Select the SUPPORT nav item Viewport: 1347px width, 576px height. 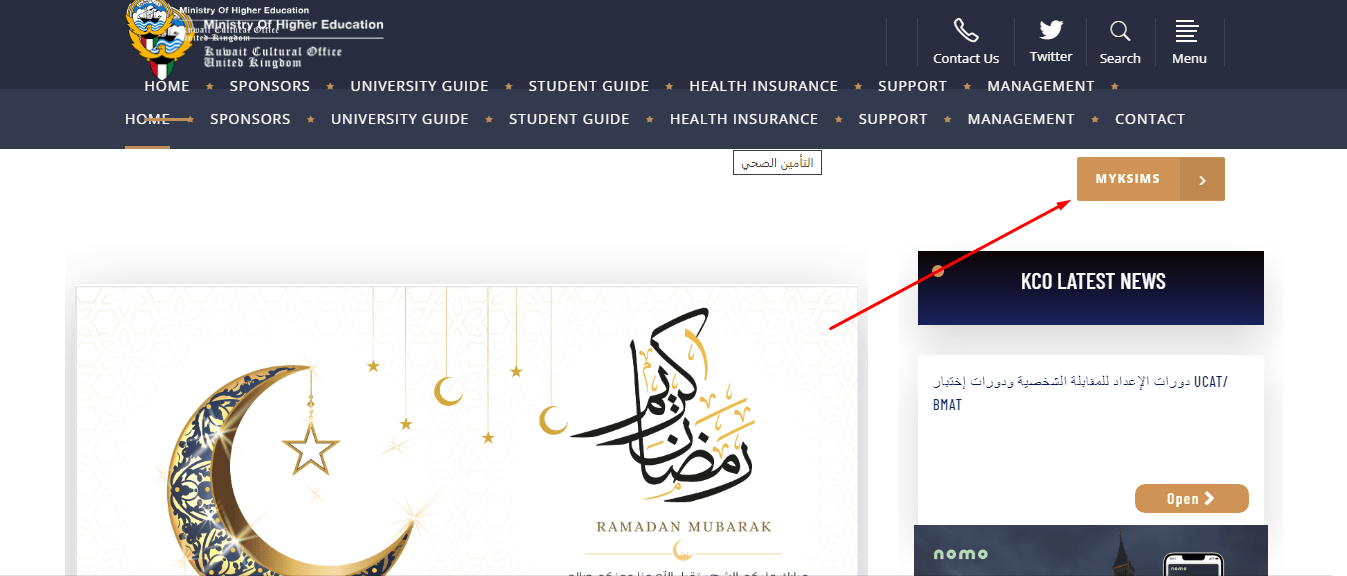point(893,119)
